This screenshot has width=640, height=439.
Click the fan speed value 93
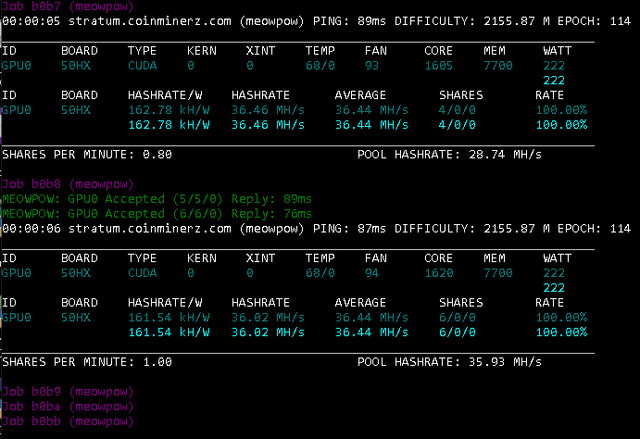(x=372, y=66)
